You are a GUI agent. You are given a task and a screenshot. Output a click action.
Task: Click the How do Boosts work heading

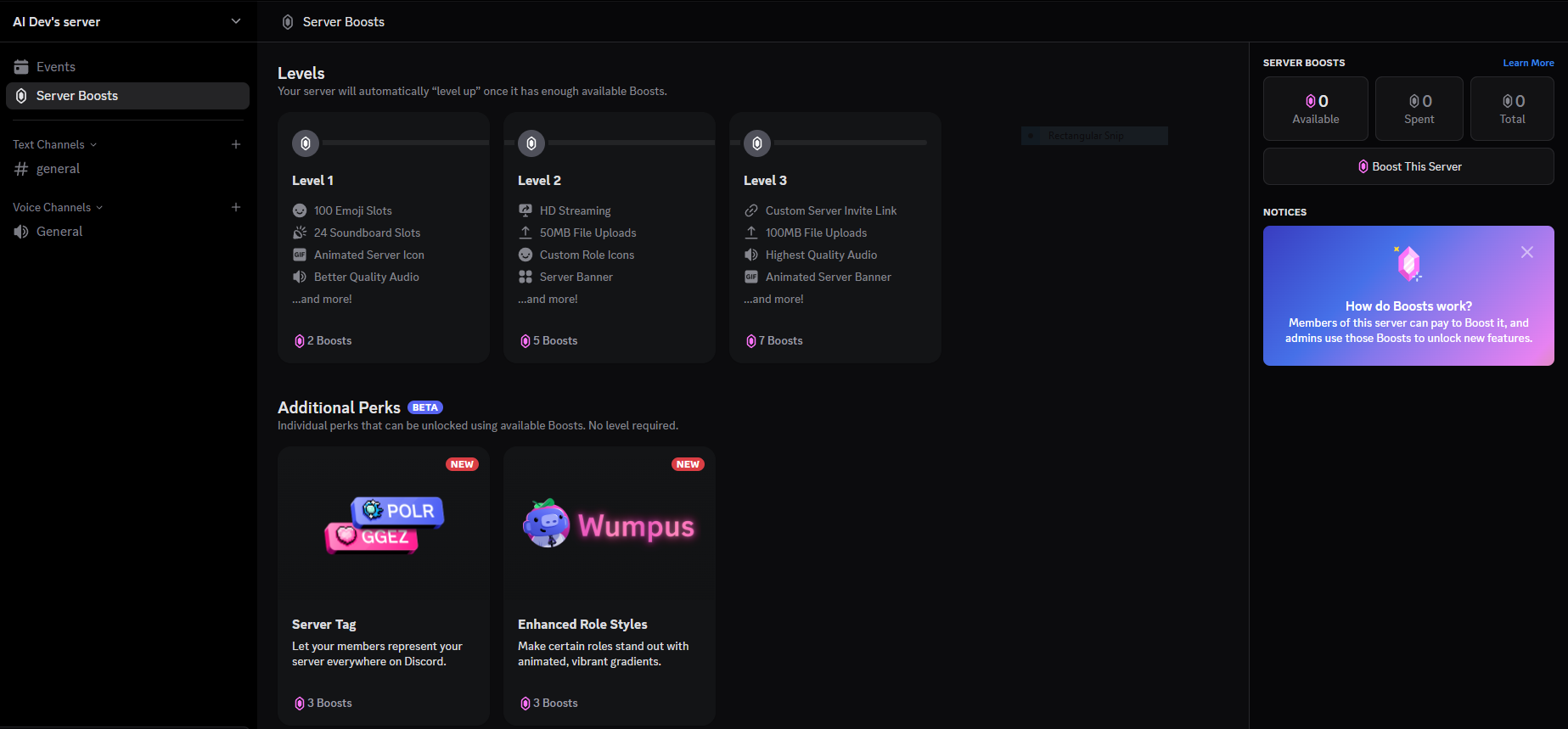[x=1408, y=306]
